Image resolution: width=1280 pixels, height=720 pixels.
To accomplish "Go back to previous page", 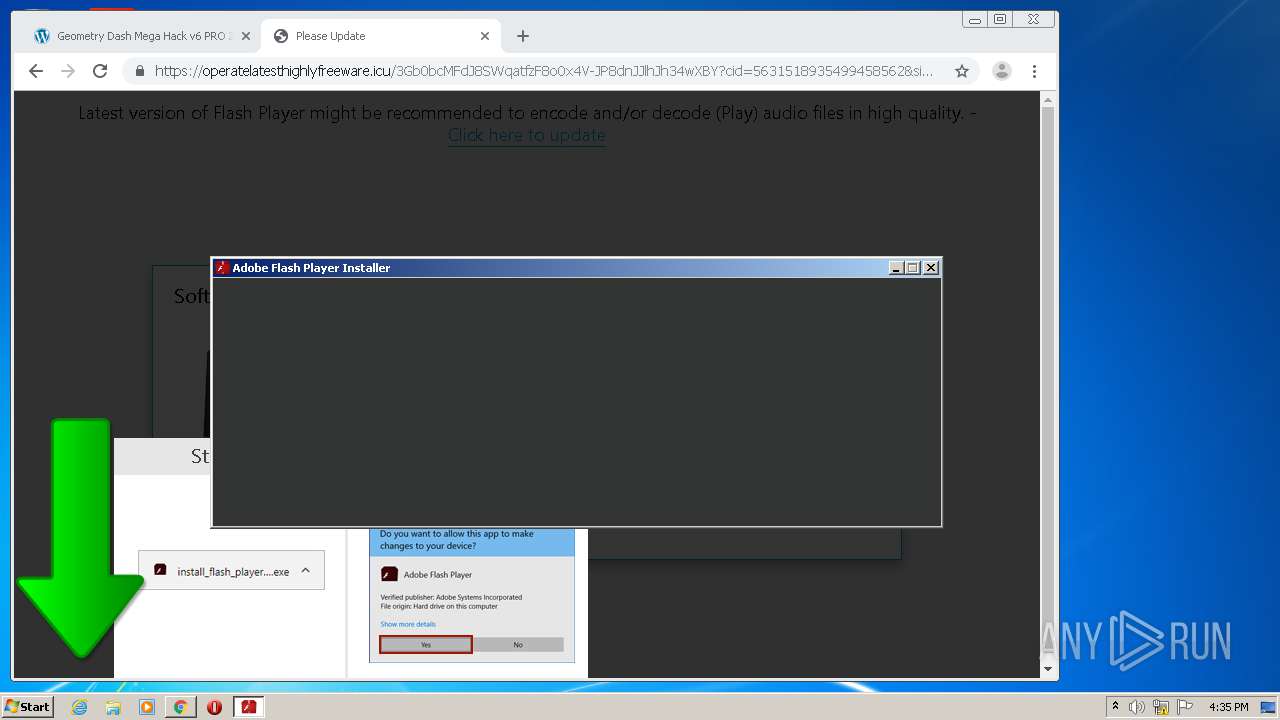I will pyautogui.click(x=36, y=71).
